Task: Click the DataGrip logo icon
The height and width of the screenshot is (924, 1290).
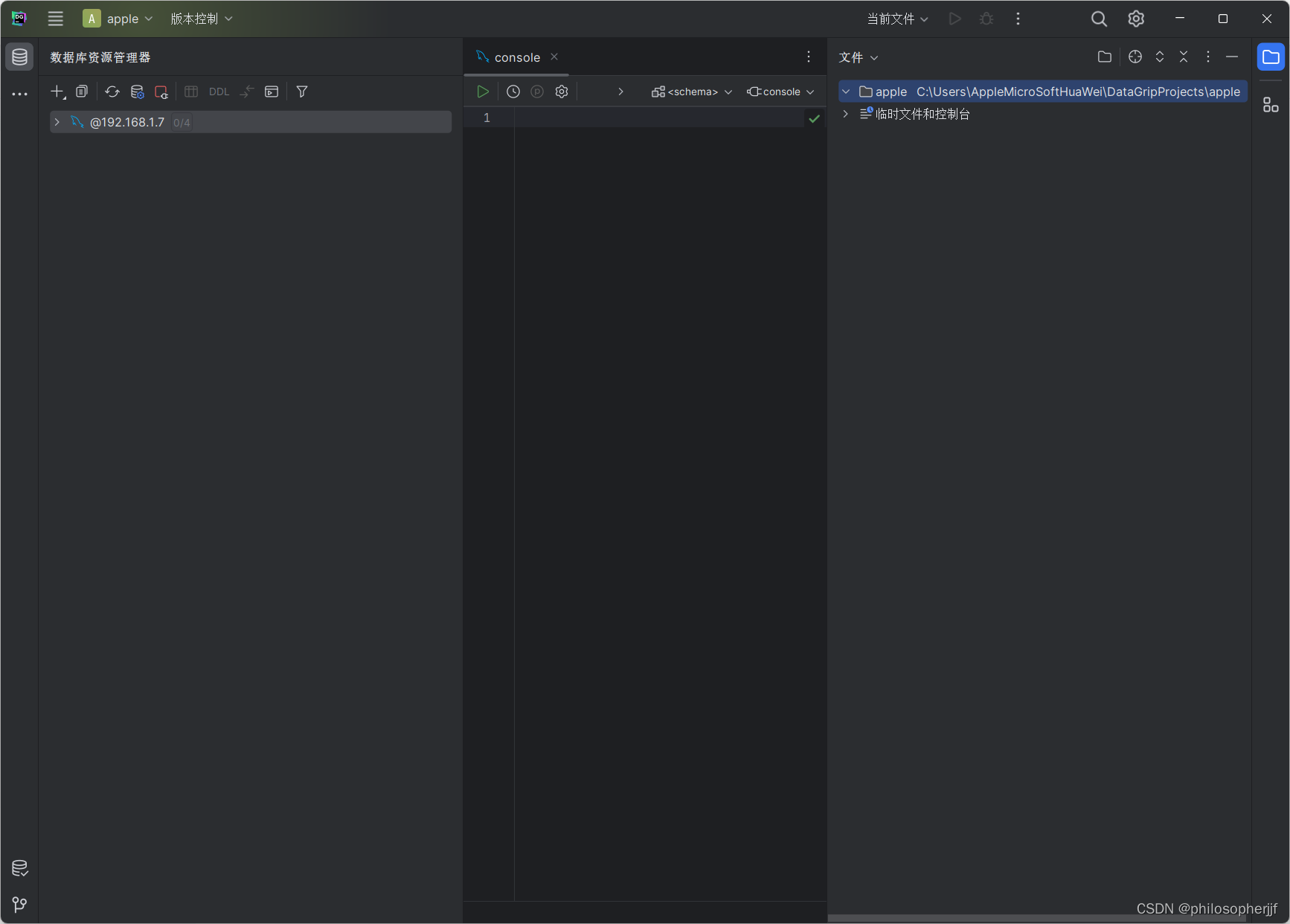Action: point(19,19)
